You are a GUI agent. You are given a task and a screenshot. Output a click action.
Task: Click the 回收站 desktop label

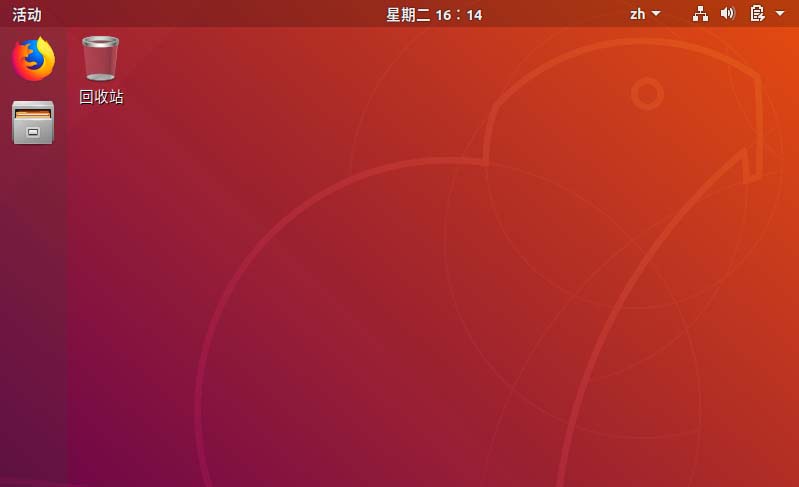click(x=101, y=97)
